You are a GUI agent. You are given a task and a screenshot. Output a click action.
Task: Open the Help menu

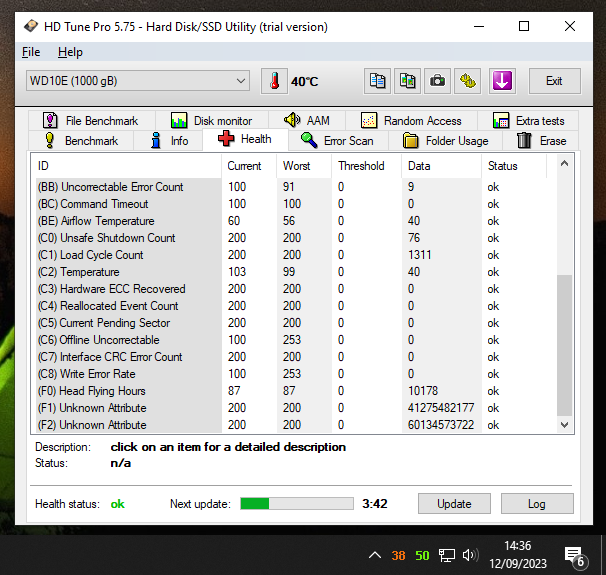[x=70, y=52]
